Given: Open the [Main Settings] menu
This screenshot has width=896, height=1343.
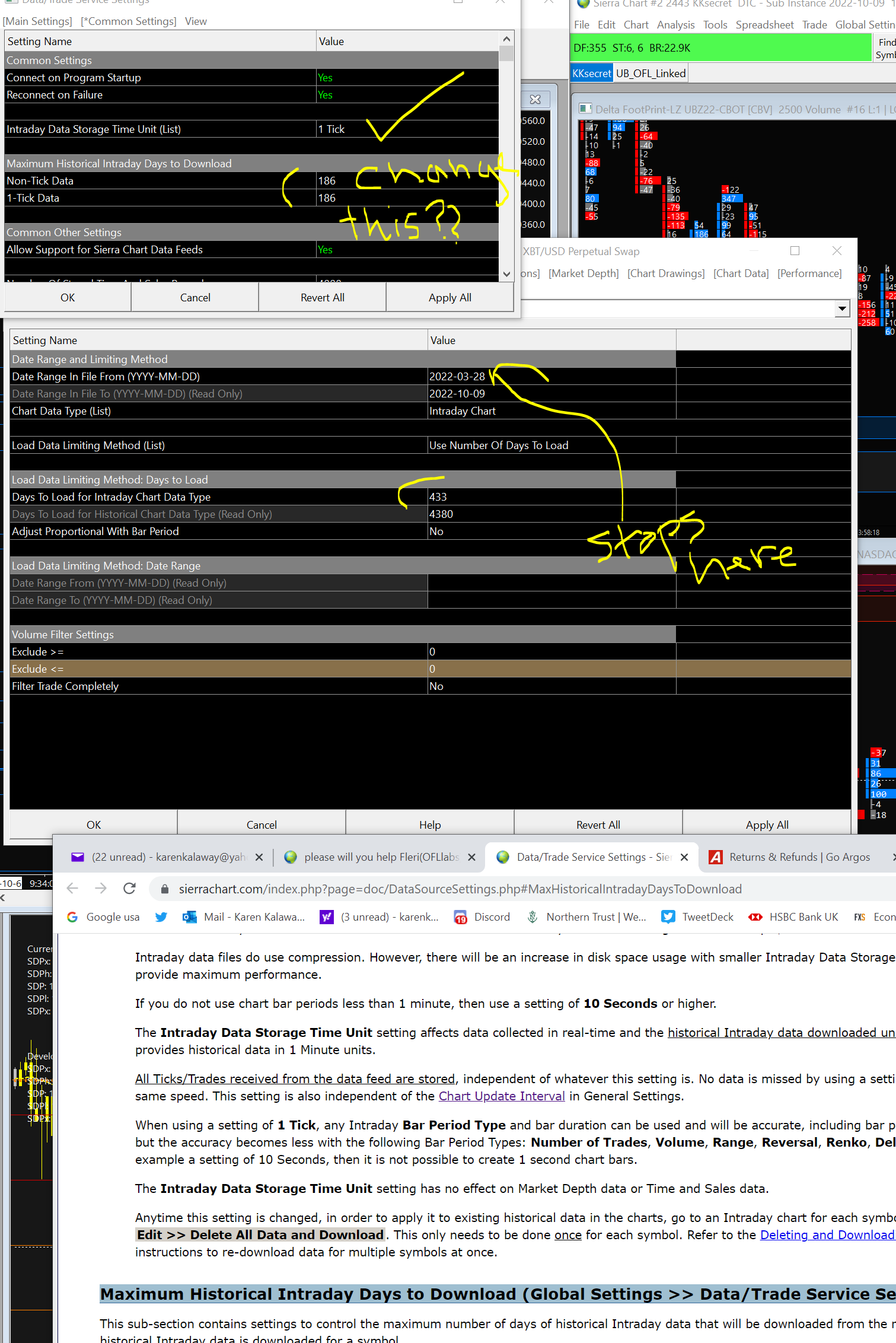Looking at the screenshot, I should click(x=38, y=21).
